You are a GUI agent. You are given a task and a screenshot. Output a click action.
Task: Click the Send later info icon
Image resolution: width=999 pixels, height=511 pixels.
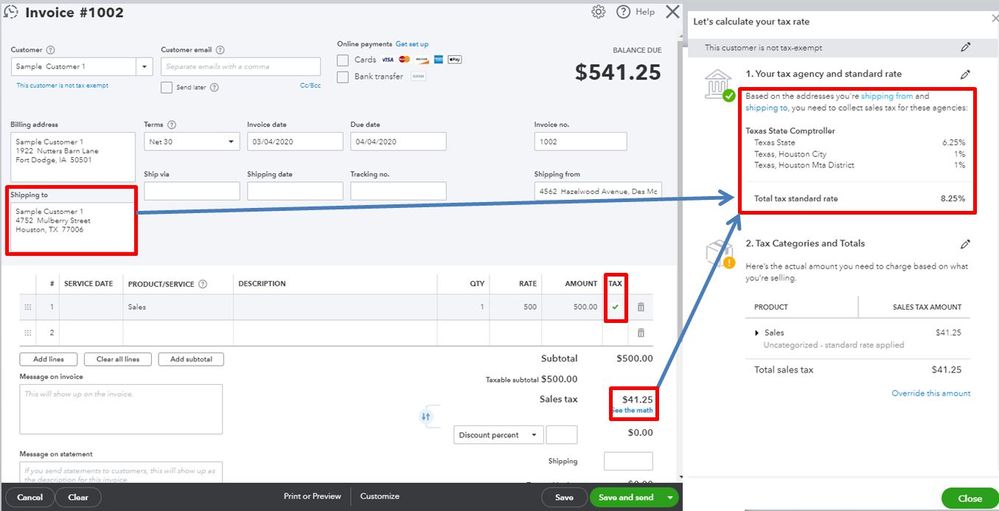tap(215, 87)
